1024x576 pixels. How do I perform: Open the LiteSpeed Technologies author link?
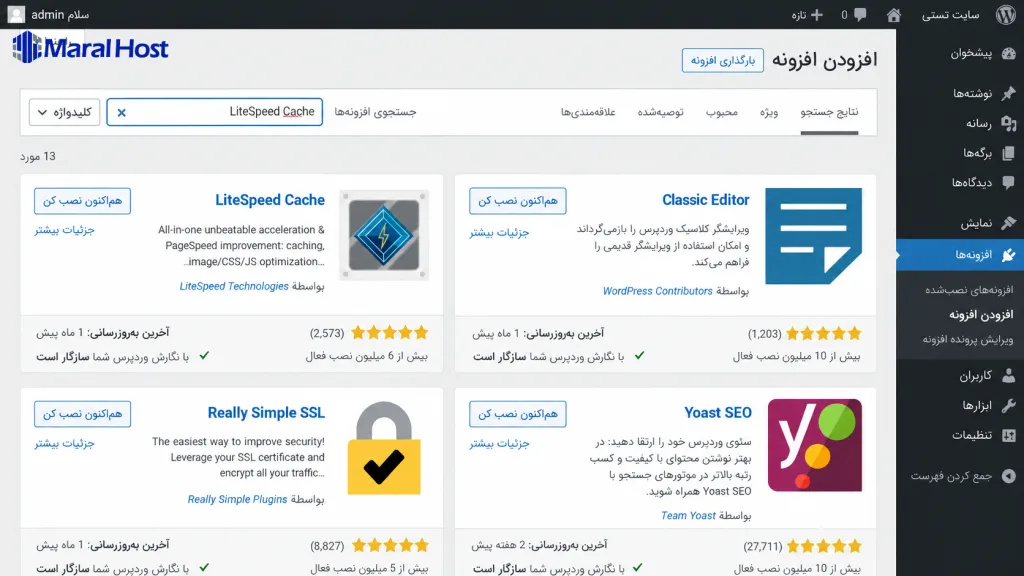click(234, 286)
